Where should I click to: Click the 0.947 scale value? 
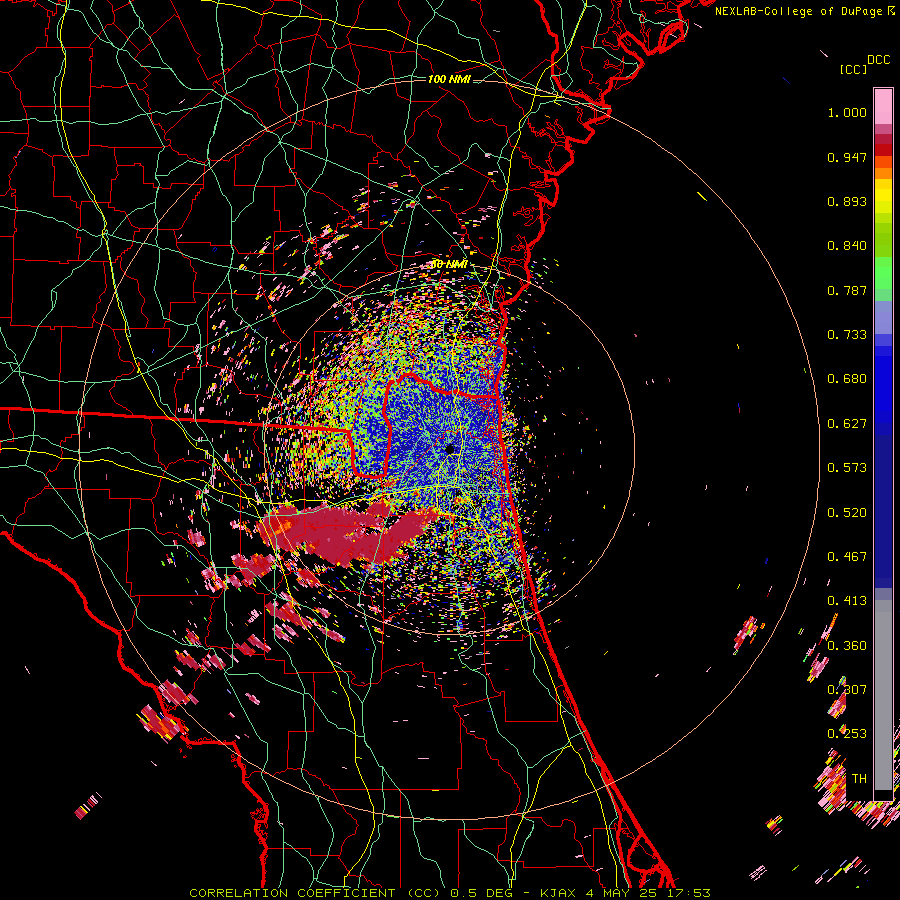pos(847,157)
